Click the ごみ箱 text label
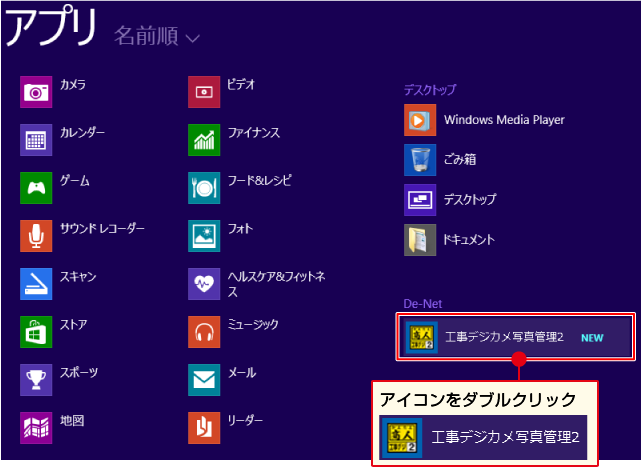Screen dimensions: 641x467 click(460, 159)
